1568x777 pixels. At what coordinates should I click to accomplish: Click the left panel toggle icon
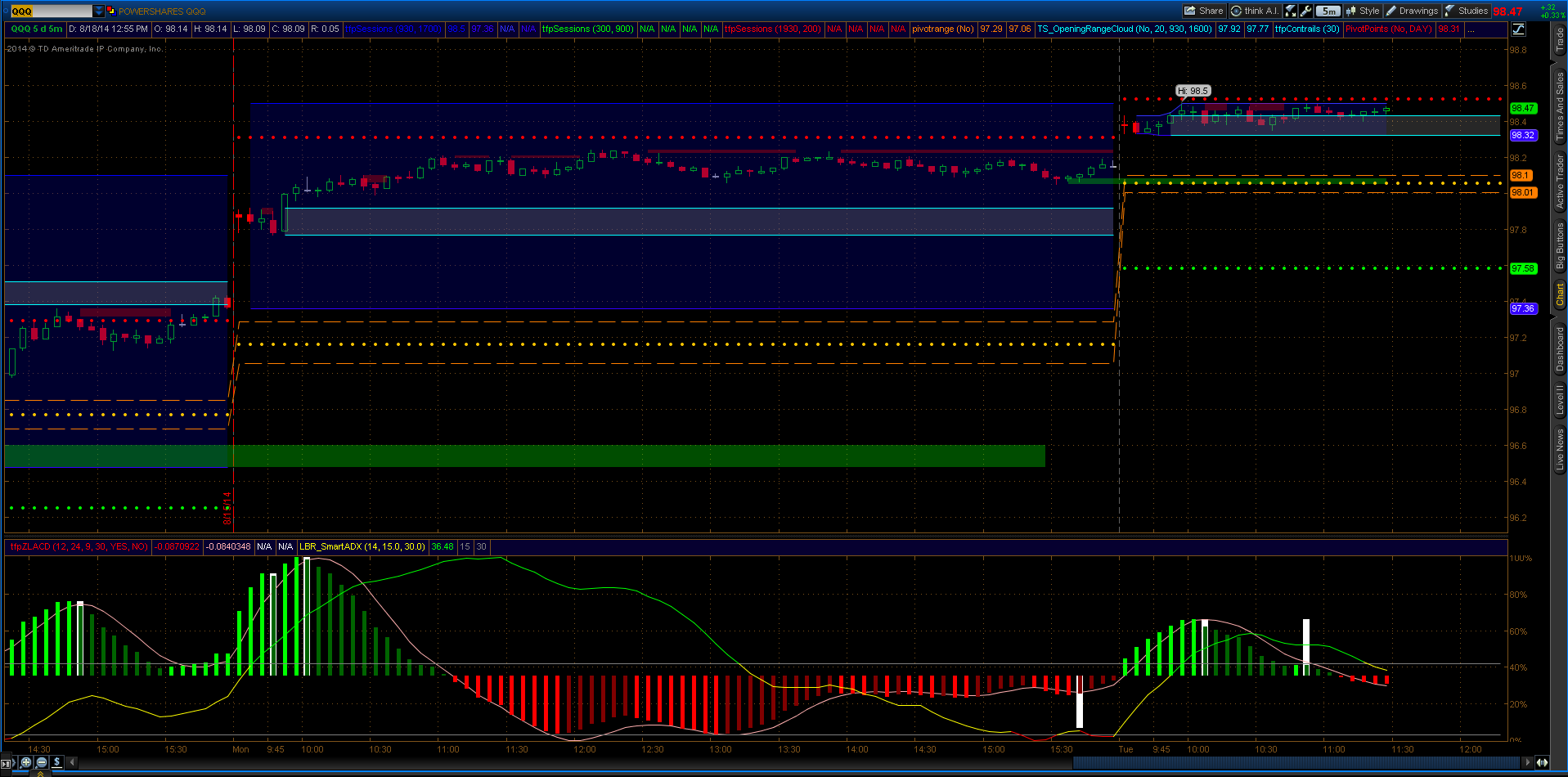tap(7, 762)
